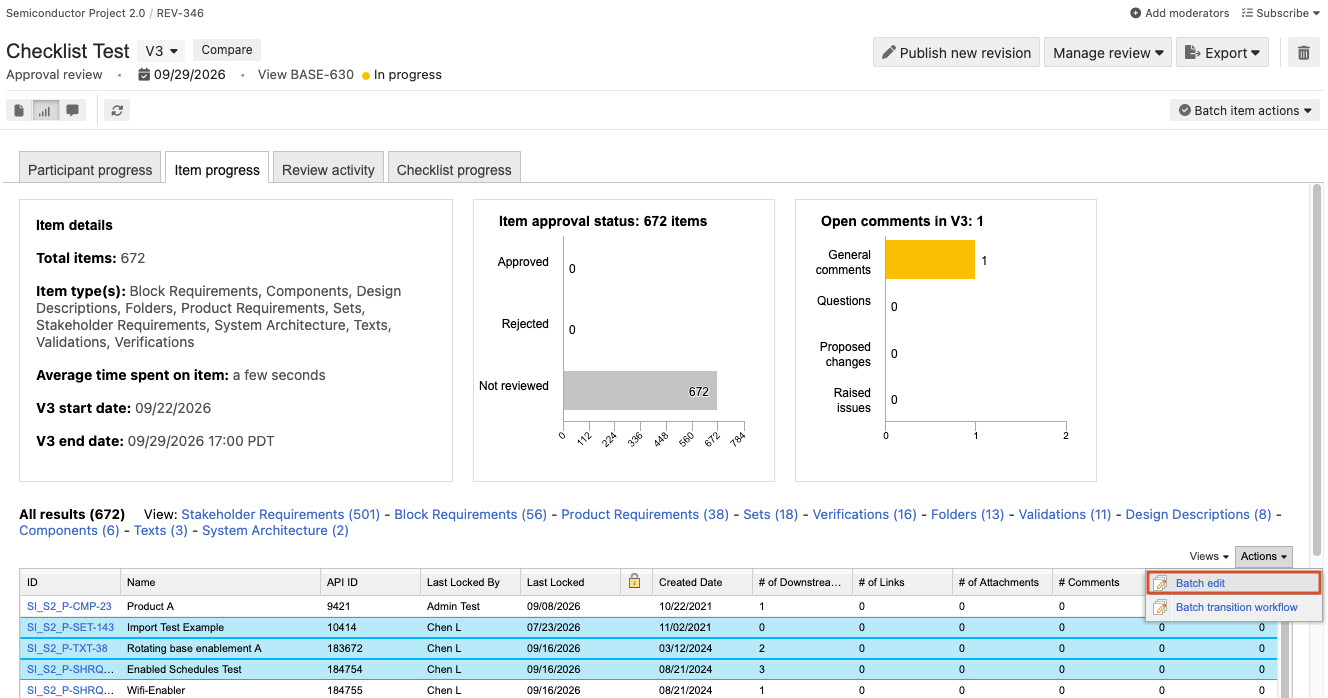The width and height of the screenshot is (1328, 698).
Task: Click Publish new revision button
Action: tap(955, 53)
